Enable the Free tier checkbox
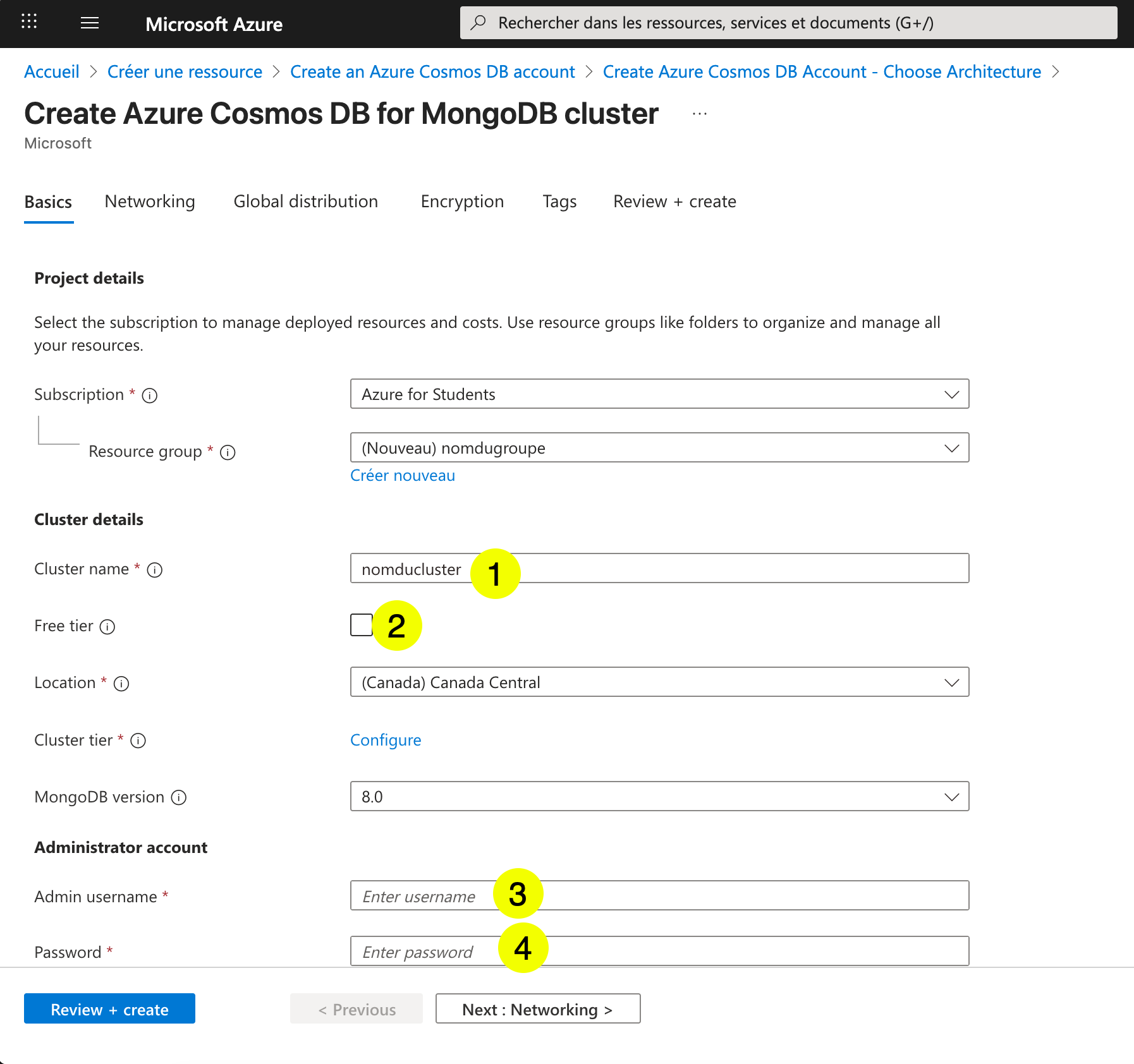 coord(361,625)
